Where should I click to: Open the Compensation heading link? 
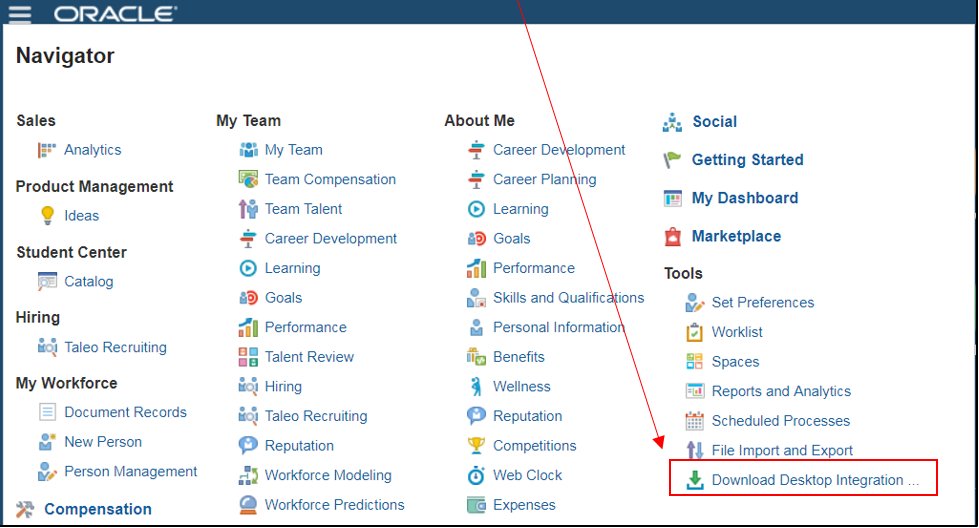pyautogui.click(x=97, y=509)
